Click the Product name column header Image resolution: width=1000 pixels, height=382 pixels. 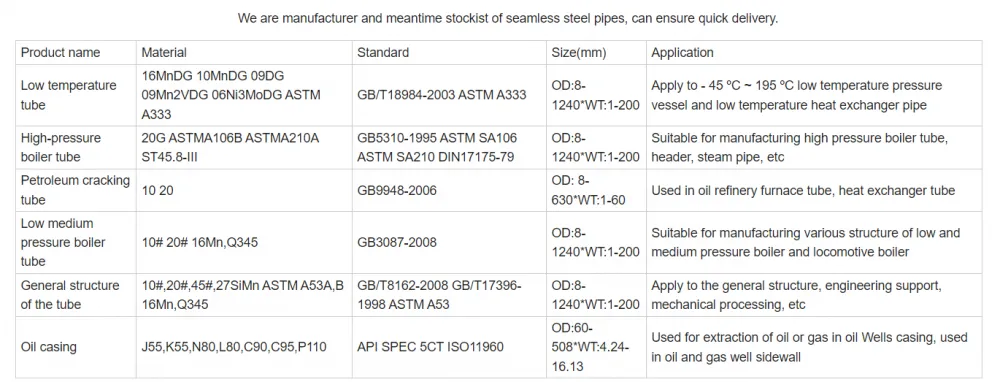[x=76, y=52]
